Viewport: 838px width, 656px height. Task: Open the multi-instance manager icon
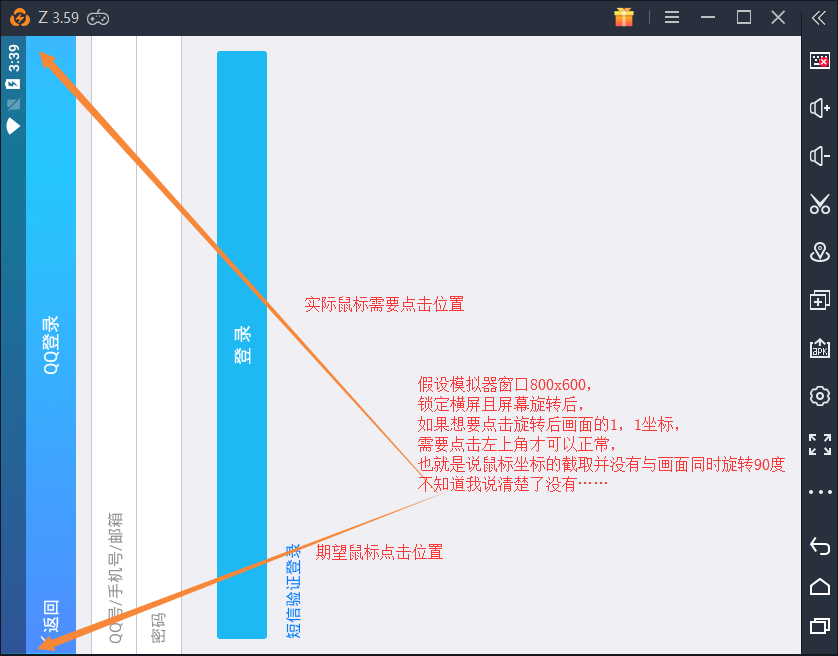point(820,299)
